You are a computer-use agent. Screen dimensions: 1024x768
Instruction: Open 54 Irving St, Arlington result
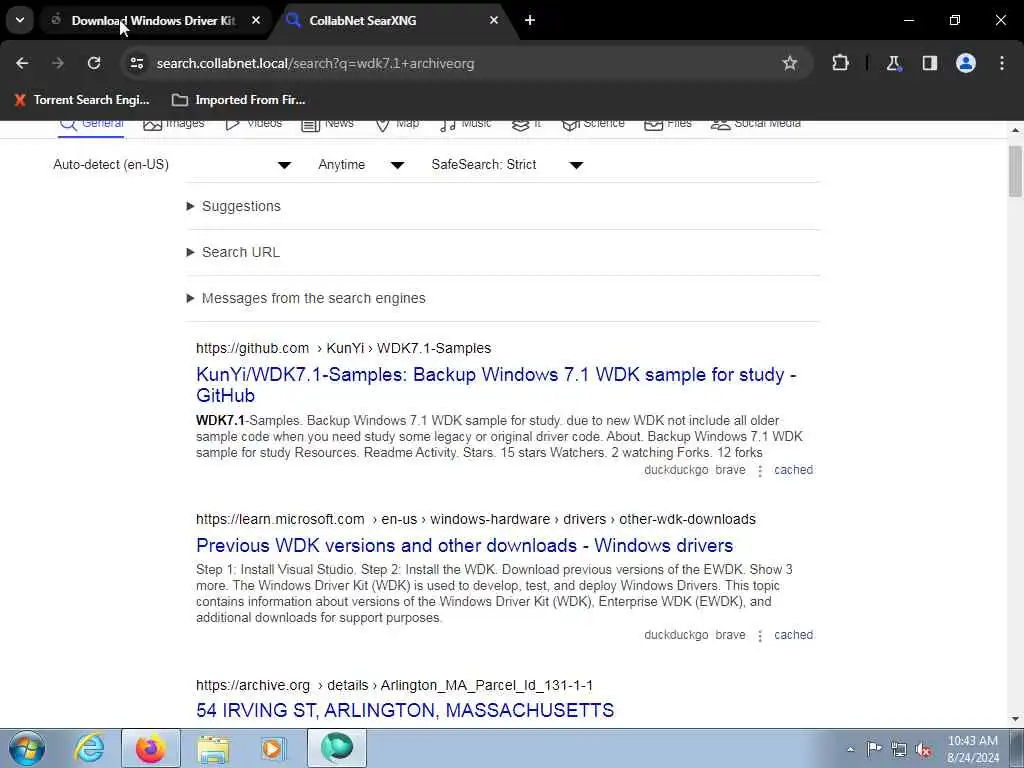(x=405, y=710)
